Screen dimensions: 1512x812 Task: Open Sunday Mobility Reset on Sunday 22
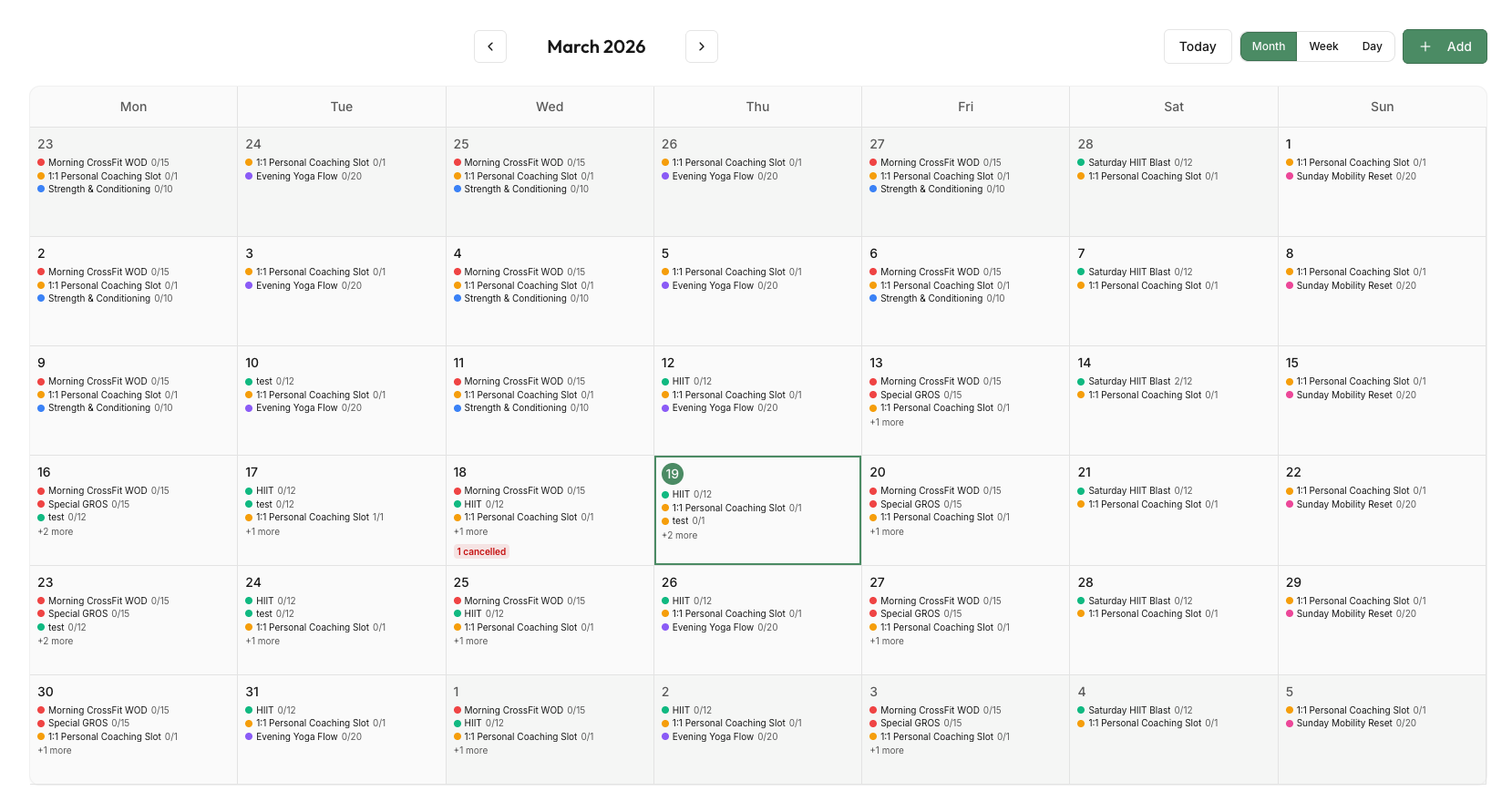pos(1352,504)
